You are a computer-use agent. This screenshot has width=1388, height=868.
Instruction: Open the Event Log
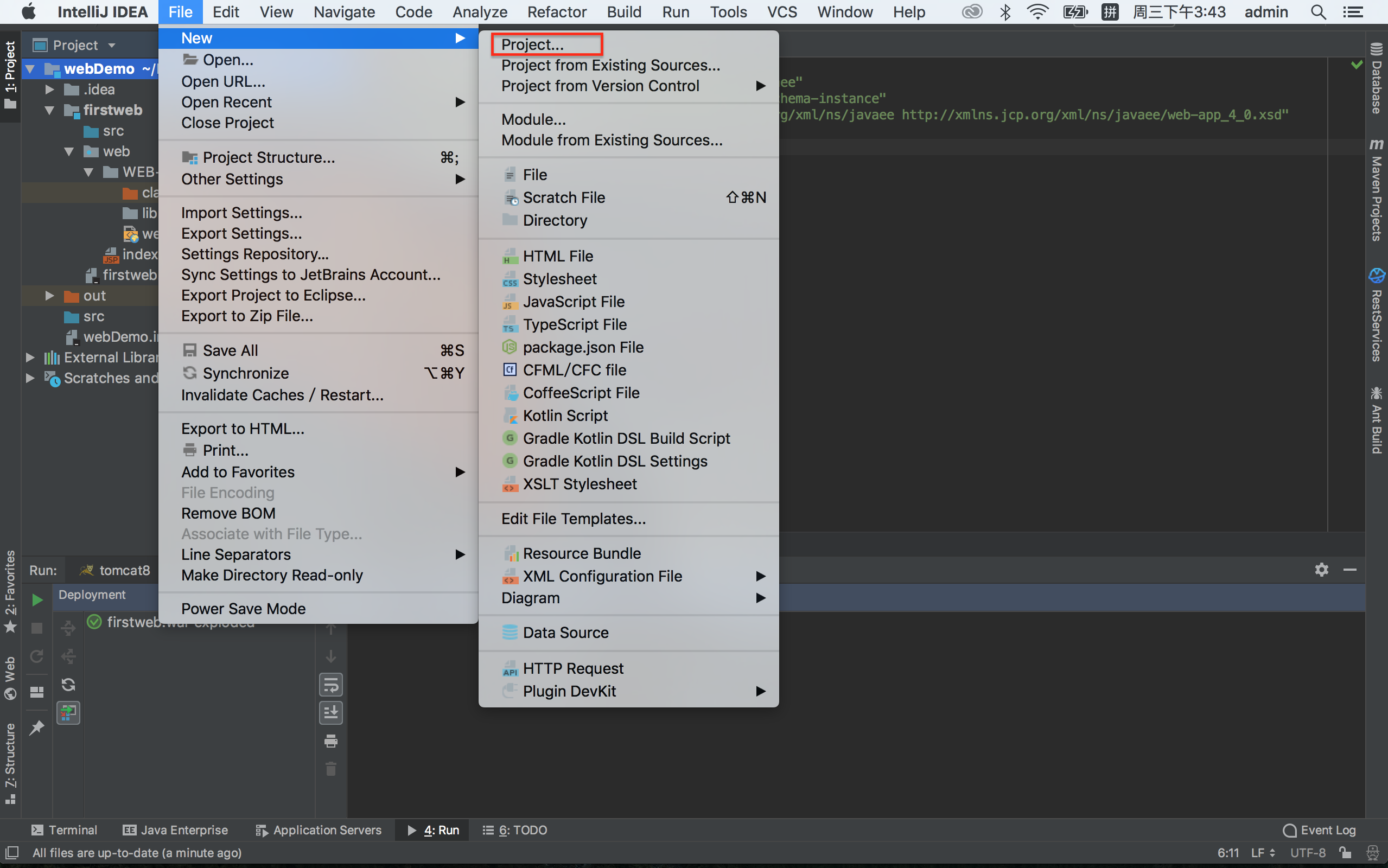point(1319,830)
